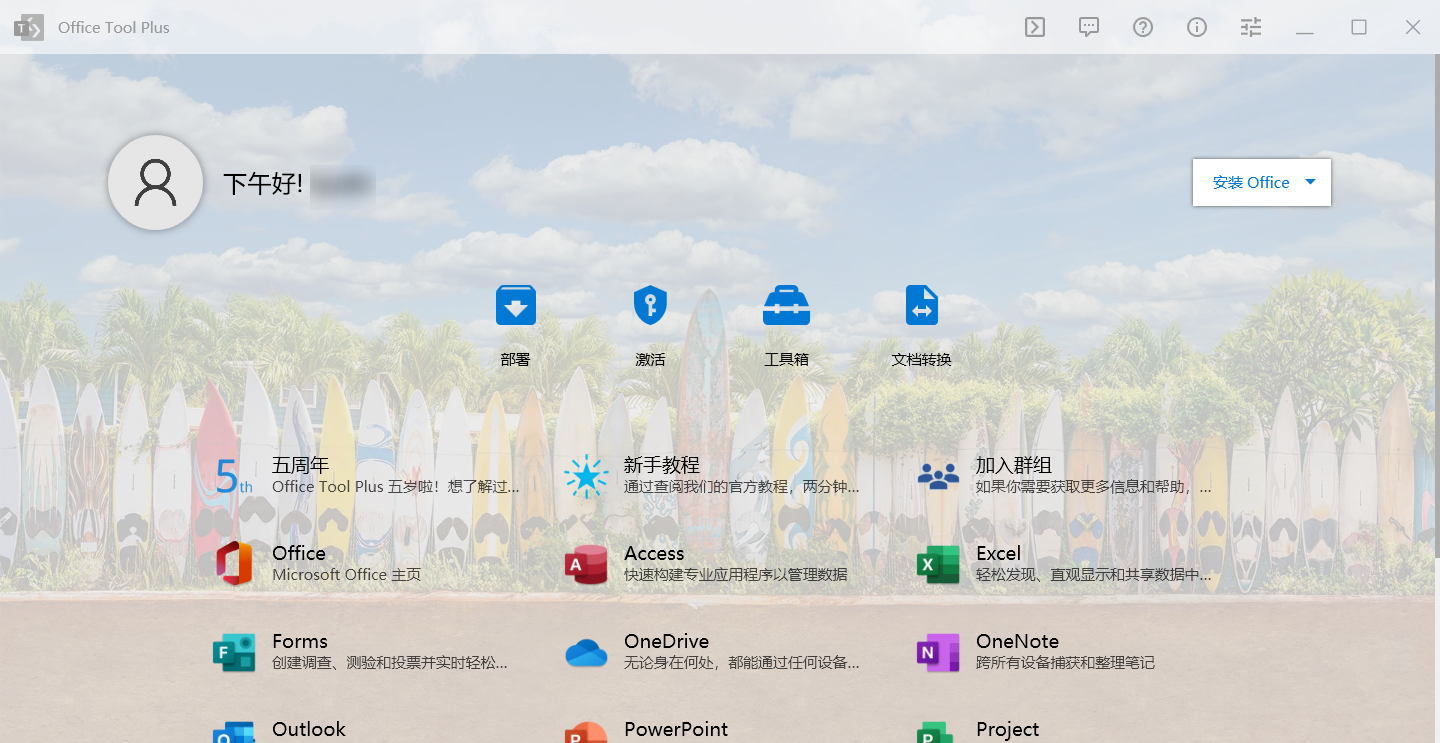This screenshot has height=743, width=1440.
Task: Click the vertical scrollbar on right edge
Action: [x=1436, y=305]
